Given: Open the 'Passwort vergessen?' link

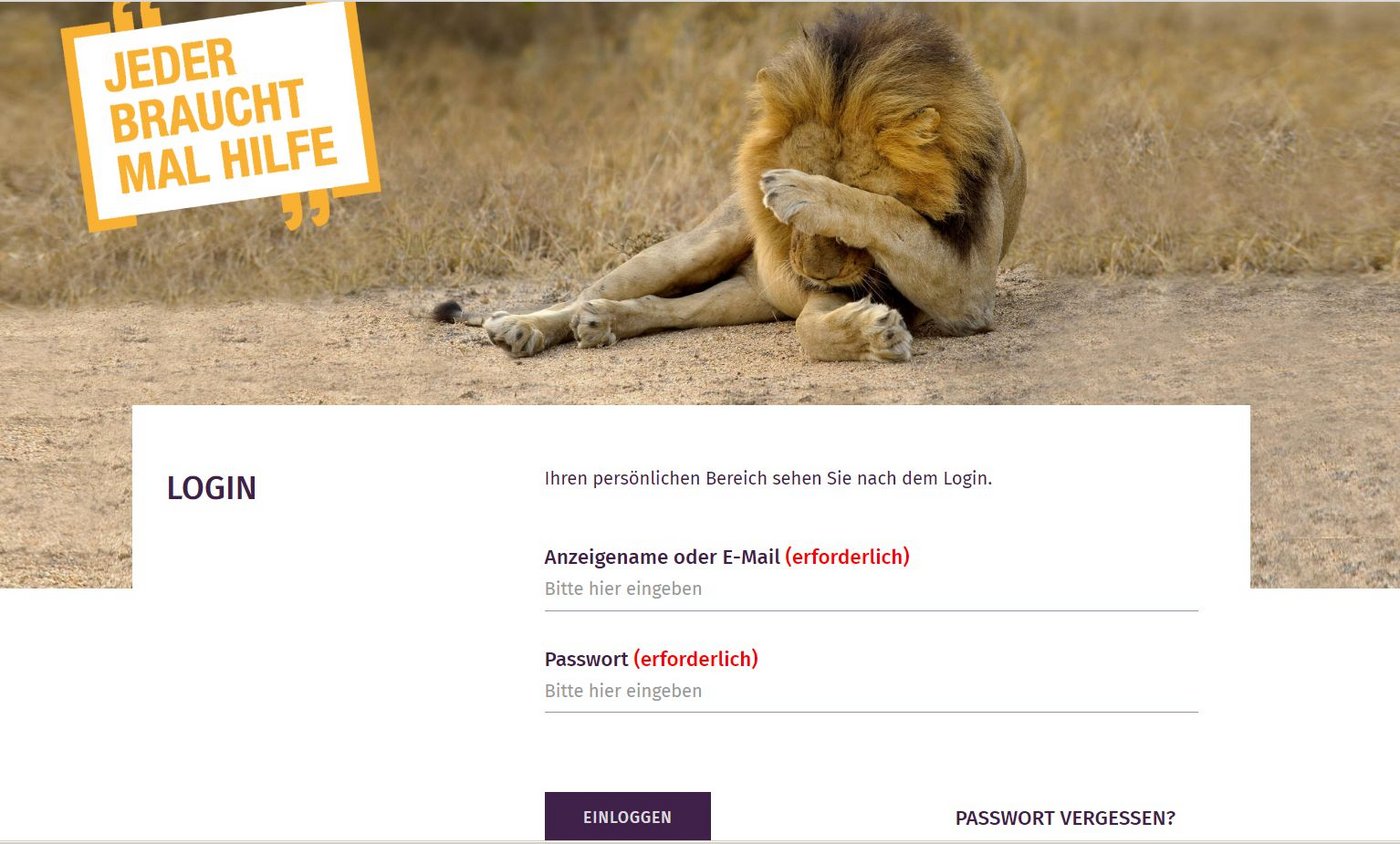Looking at the screenshot, I should pyautogui.click(x=1065, y=818).
